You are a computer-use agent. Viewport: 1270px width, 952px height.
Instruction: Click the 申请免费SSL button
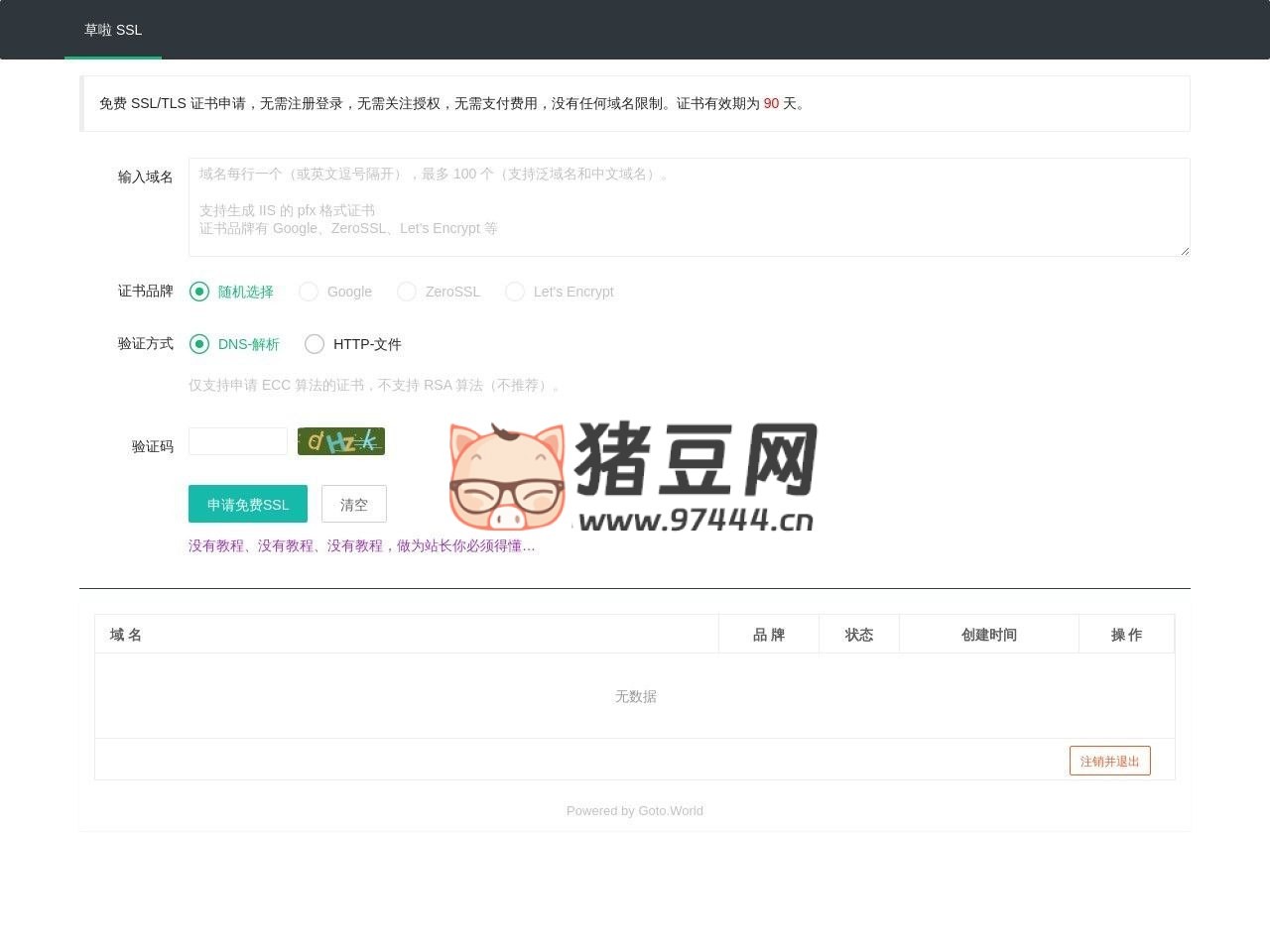[x=247, y=504]
